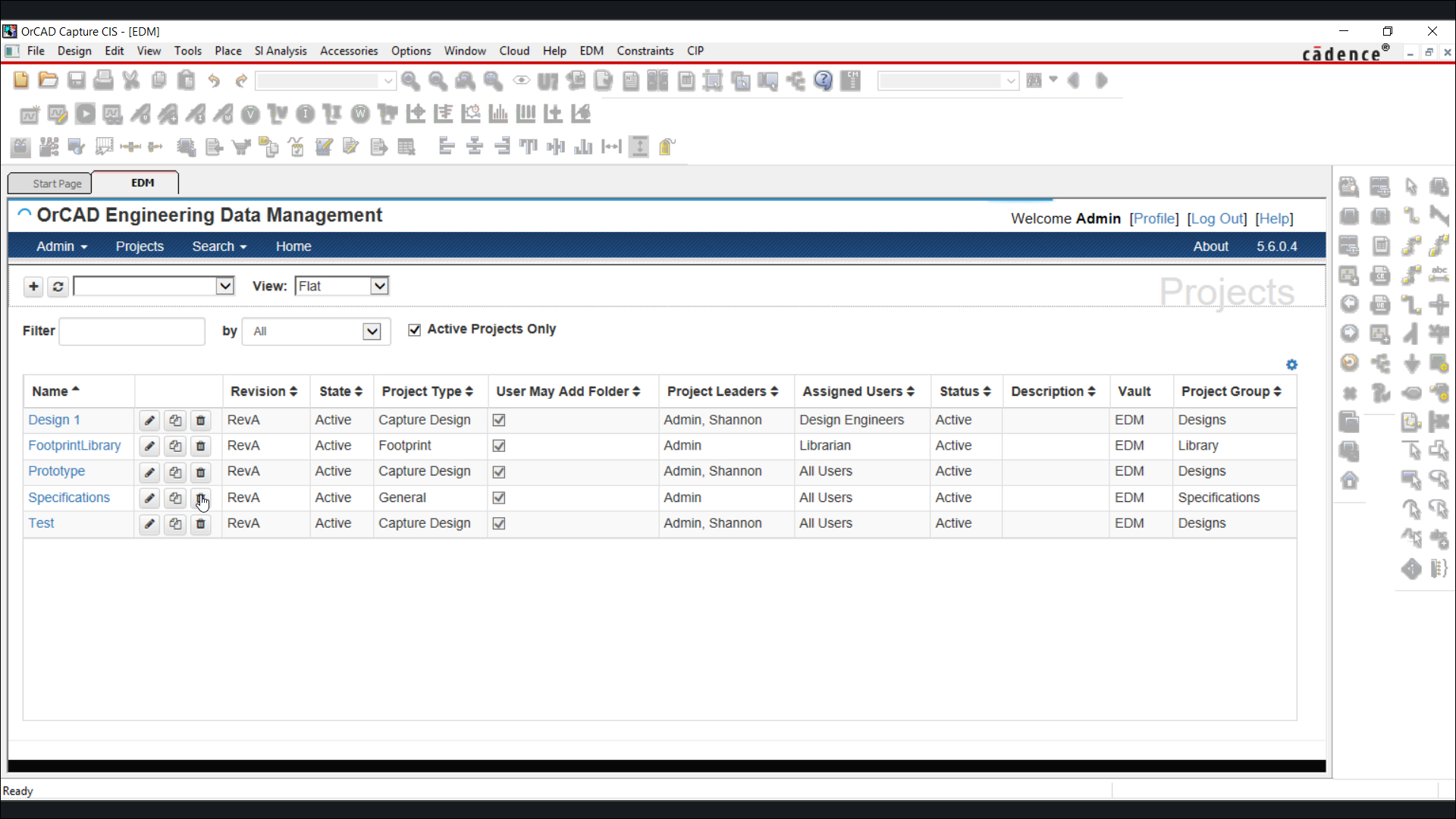Toggle User May Add Folder for FootprintLibrary
The height and width of the screenshot is (819, 1456).
[499, 446]
